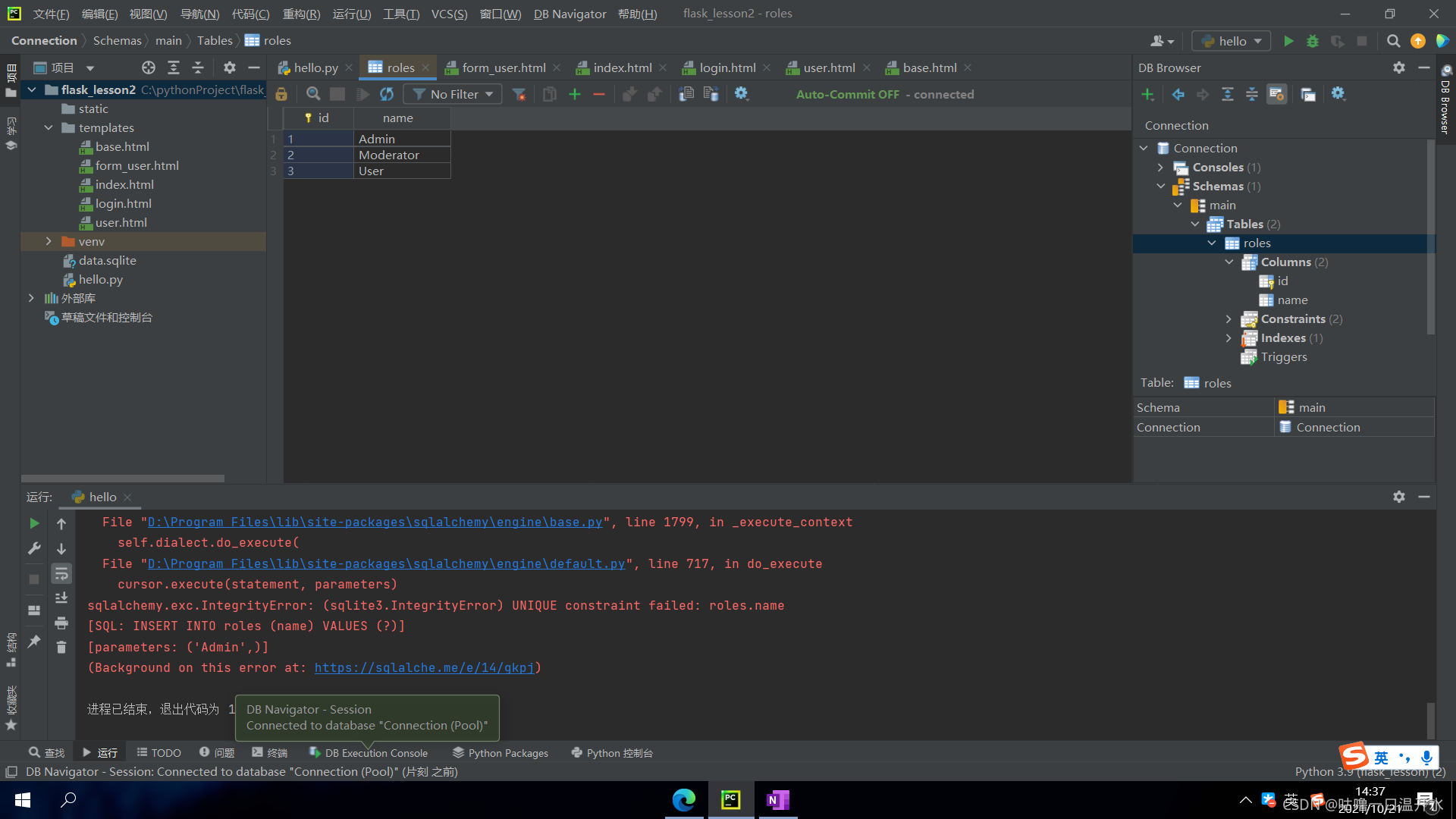Click the lock icon in dataset editor toolbar
The width and height of the screenshot is (1456, 819).
pos(281,94)
